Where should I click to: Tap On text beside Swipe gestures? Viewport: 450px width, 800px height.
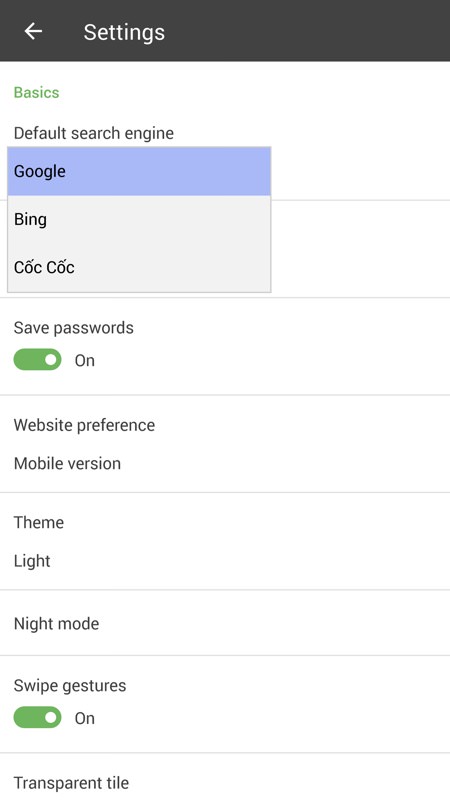tap(85, 718)
